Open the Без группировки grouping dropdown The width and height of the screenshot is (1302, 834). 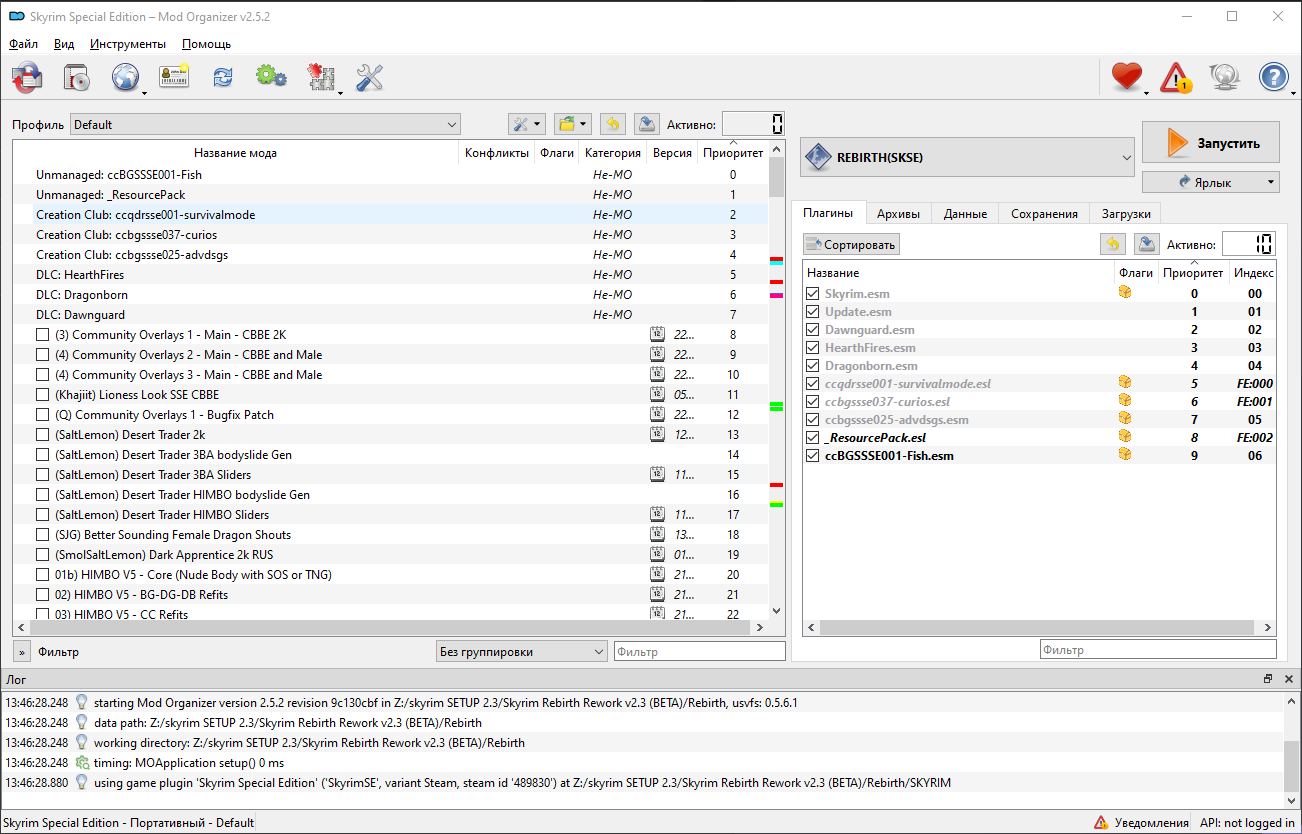[522, 652]
